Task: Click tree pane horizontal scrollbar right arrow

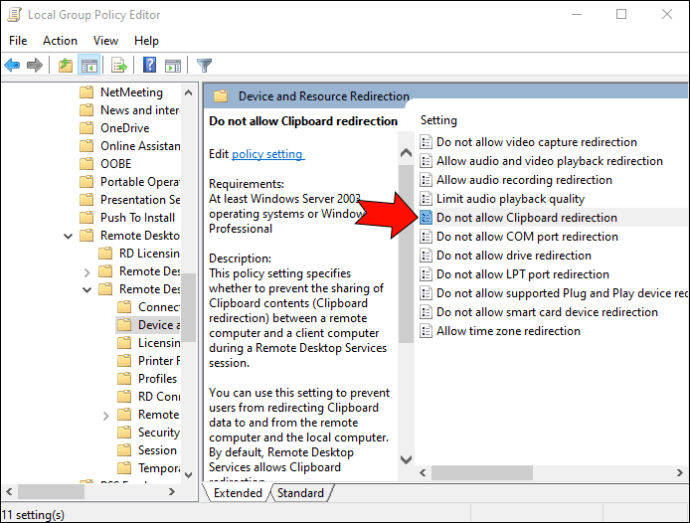Action: click(x=172, y=491)
